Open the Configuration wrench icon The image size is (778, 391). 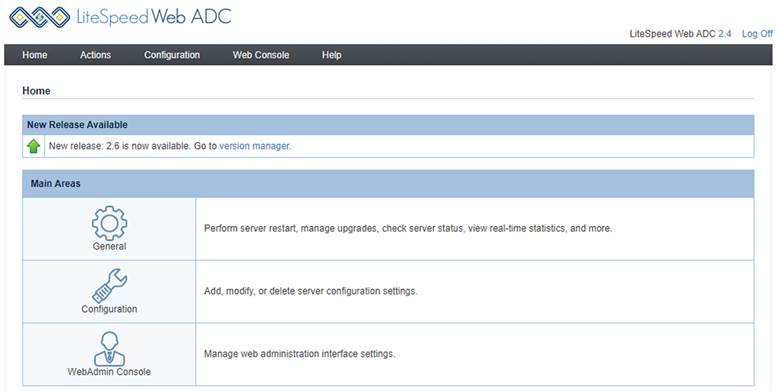coord(110,286)
